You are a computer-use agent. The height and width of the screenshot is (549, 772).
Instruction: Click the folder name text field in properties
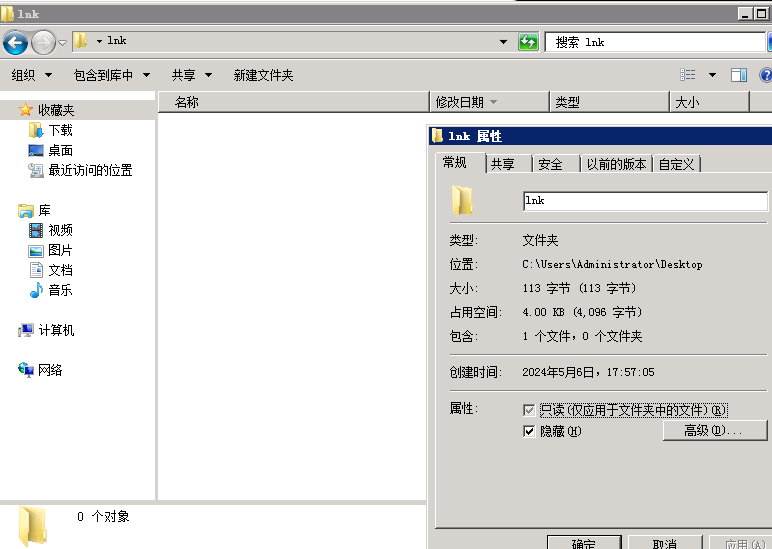point(644,200)
